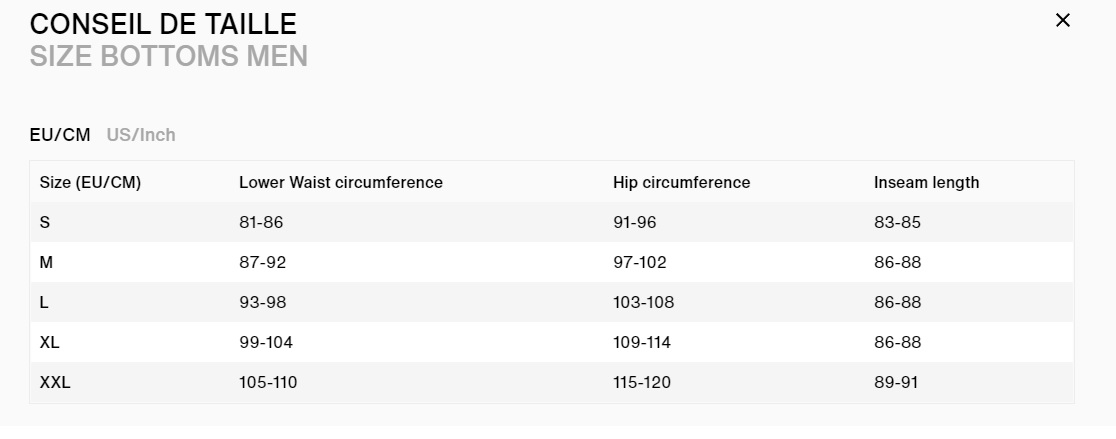The width and height of the screenshot is (1116, 439).
Task: Click the Hip circumference column header
Action: click(x=681, y=182)
